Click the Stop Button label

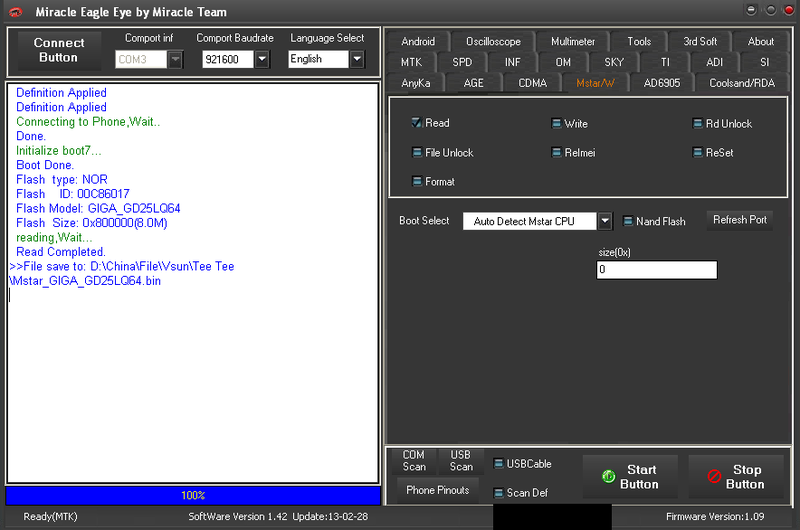click(745, 477)
